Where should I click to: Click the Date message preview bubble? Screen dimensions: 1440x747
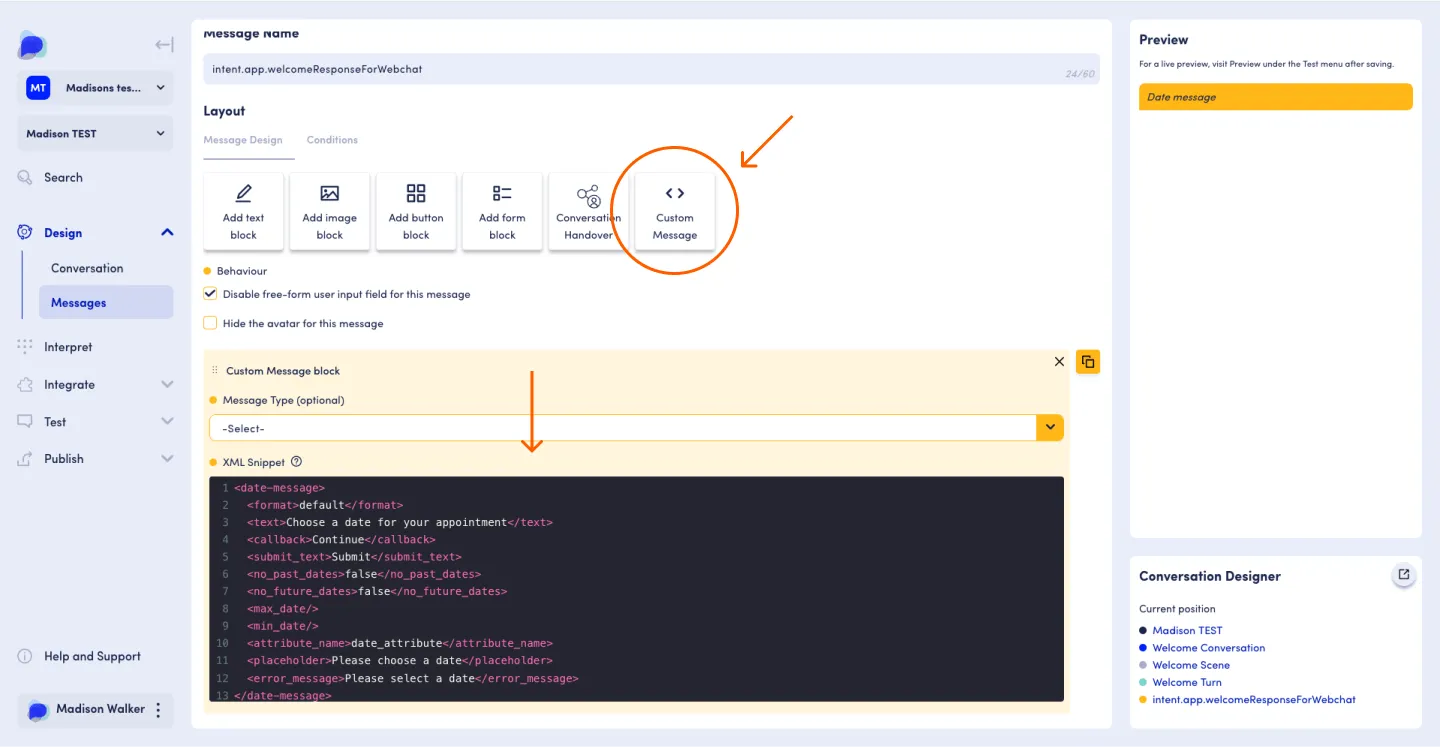pos(1276,97)
